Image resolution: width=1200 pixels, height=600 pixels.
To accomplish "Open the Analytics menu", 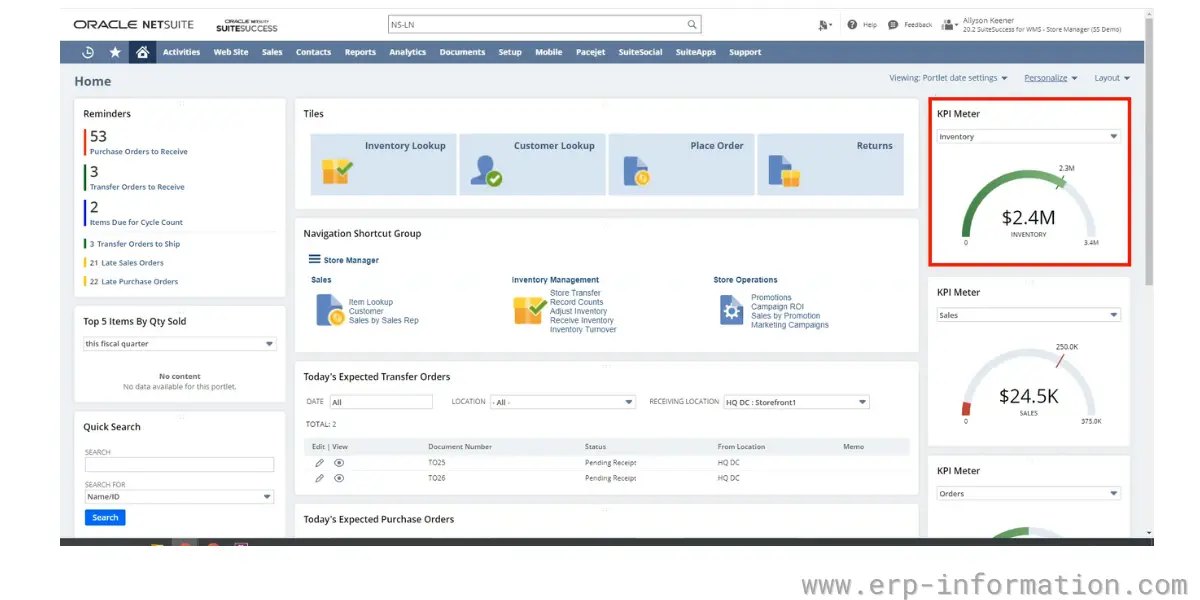I will 408,52.
